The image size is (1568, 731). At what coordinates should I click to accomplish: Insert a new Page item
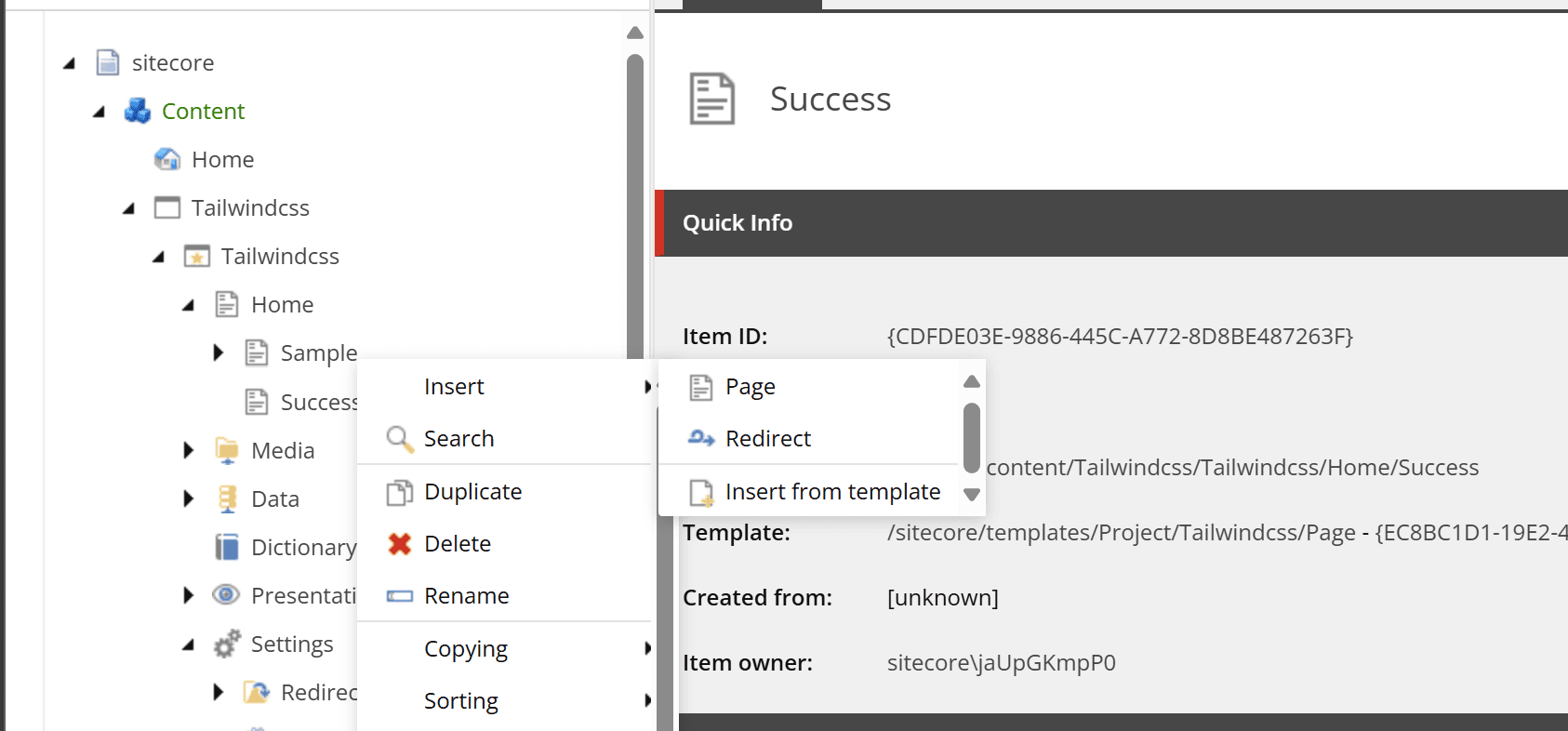[750, 387]
